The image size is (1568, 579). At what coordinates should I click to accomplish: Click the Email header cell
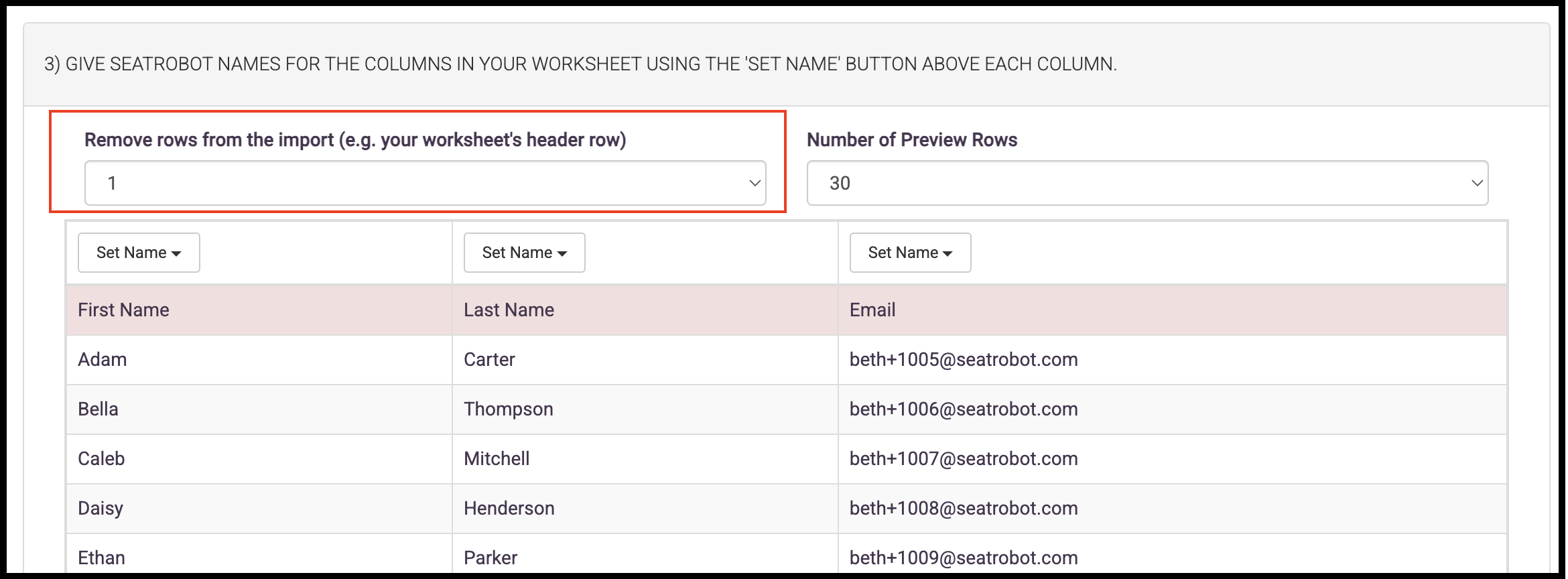tap(1173, 310)
